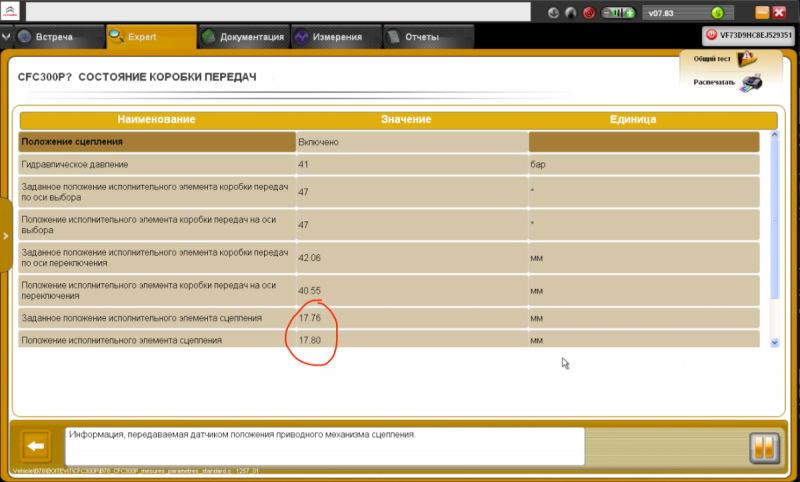This screenshot has width=800, height=482.
Task: Select Положение исполнительного элемента сцепления row
Action: (x=389, y=339)
